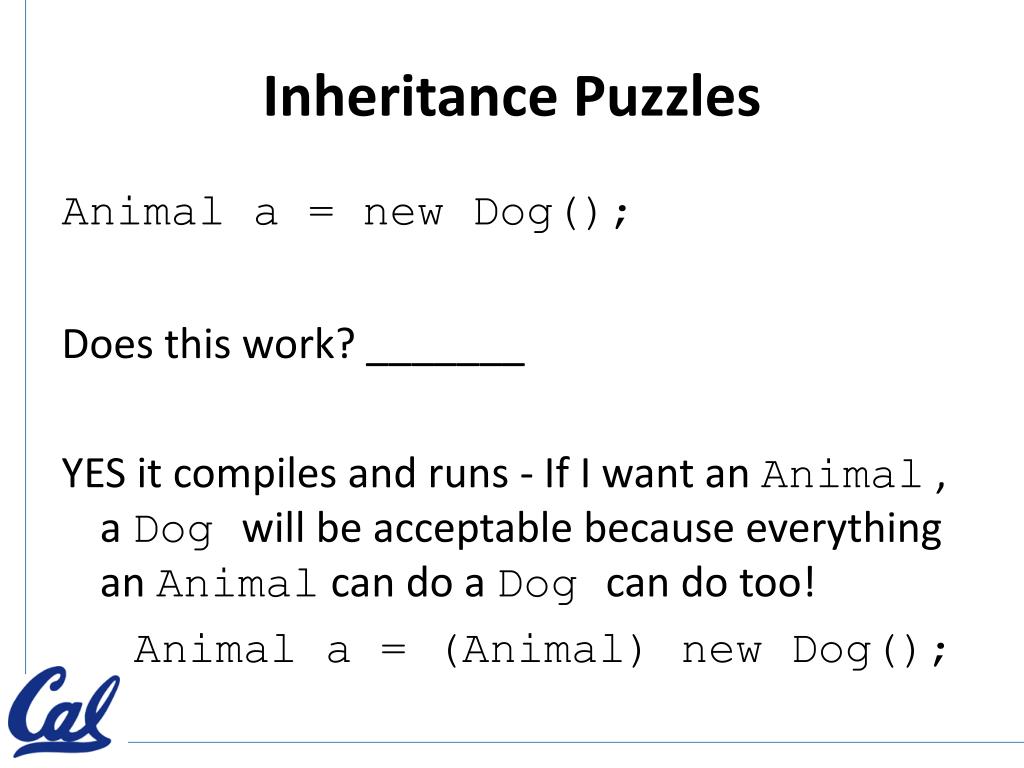Click the word YES in the answer paragraph
Image resolution: width=1024 pixels, height=768 pixels.
coord(93,473)
